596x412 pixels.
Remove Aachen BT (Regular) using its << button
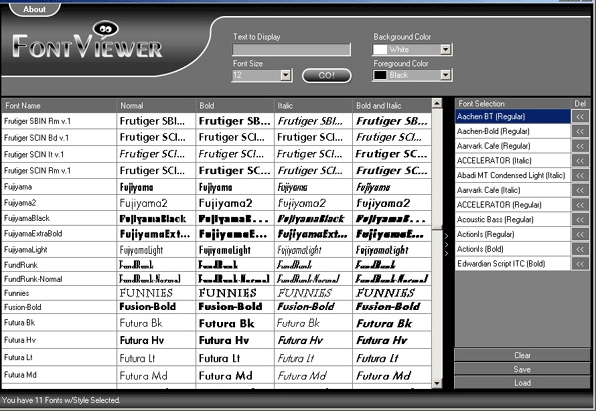[580, 117]
